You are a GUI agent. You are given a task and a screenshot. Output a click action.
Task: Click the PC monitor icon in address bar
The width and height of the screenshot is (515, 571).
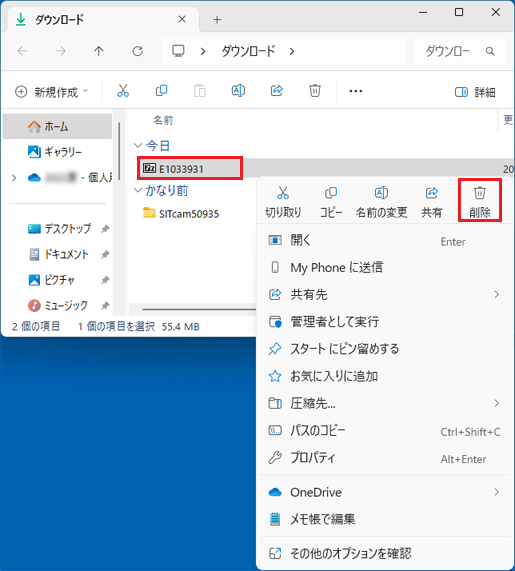point(178,51)
